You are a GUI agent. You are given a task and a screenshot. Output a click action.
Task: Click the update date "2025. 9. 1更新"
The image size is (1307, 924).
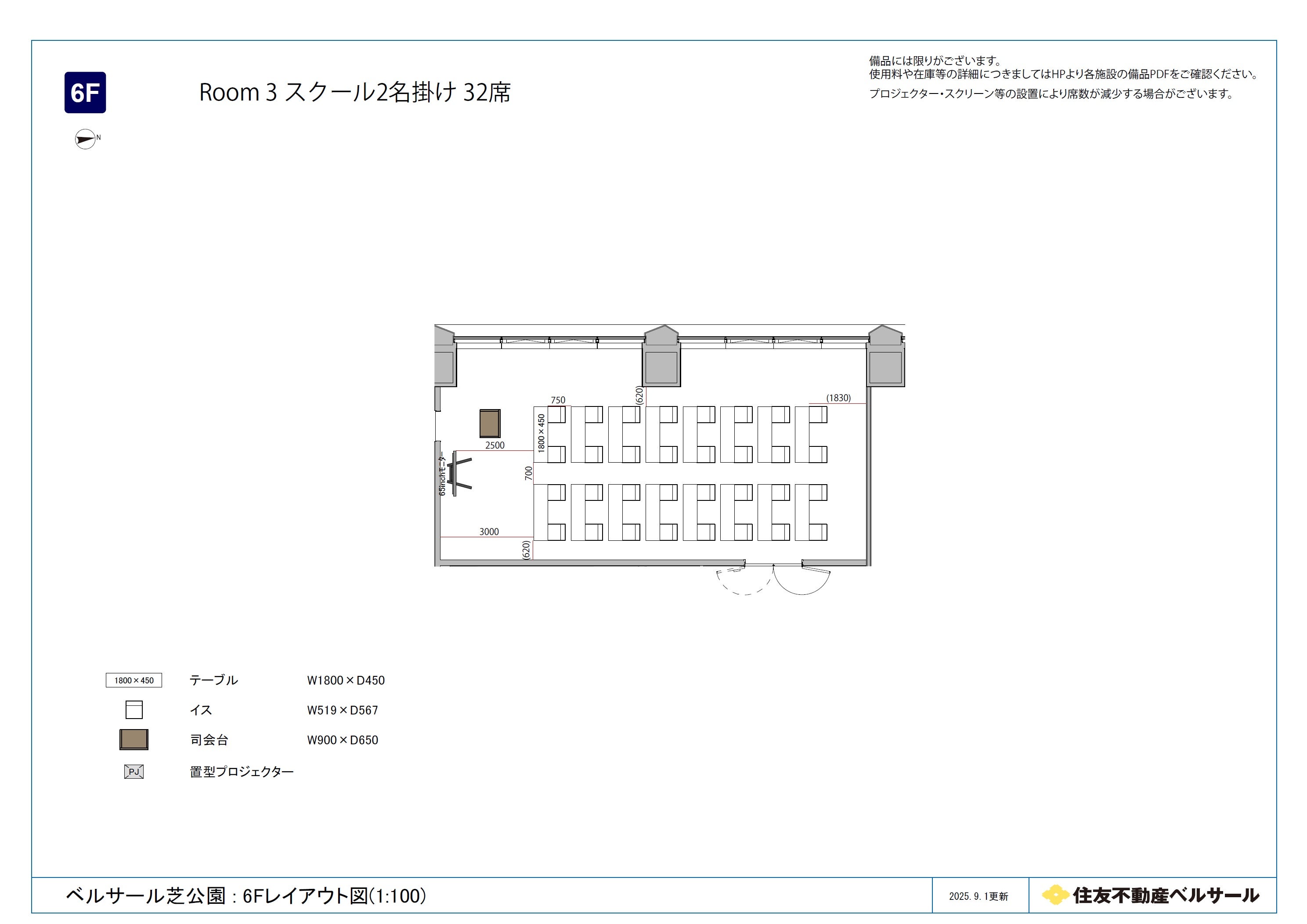(978, 896)
